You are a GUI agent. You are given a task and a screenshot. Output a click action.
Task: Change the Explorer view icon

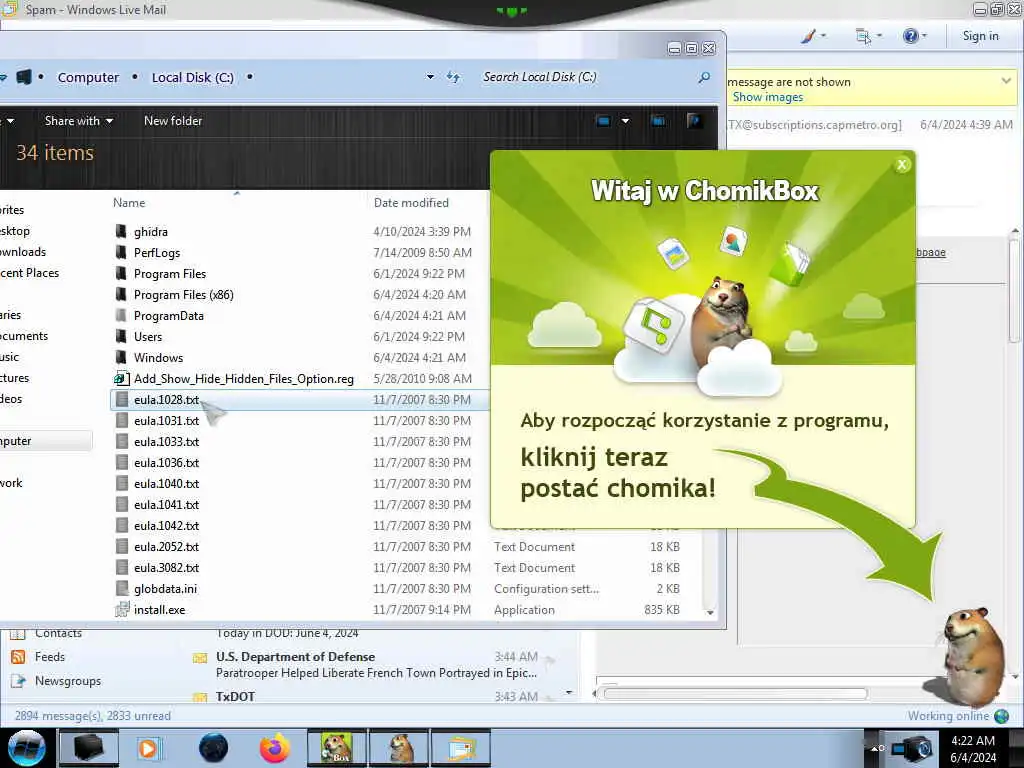click(603, 121)
